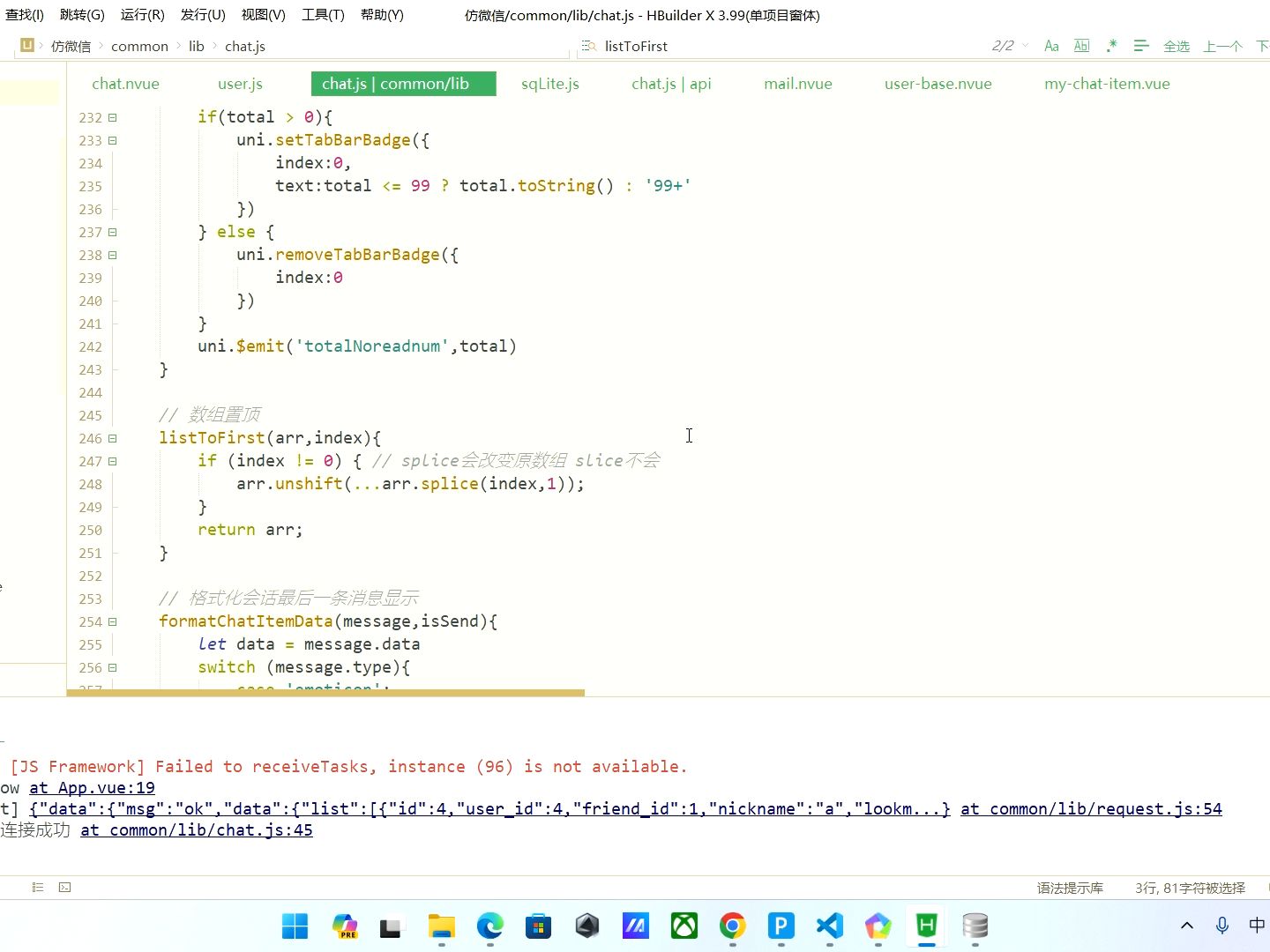Click the JSON data log output link

click(x=489, y=809)
